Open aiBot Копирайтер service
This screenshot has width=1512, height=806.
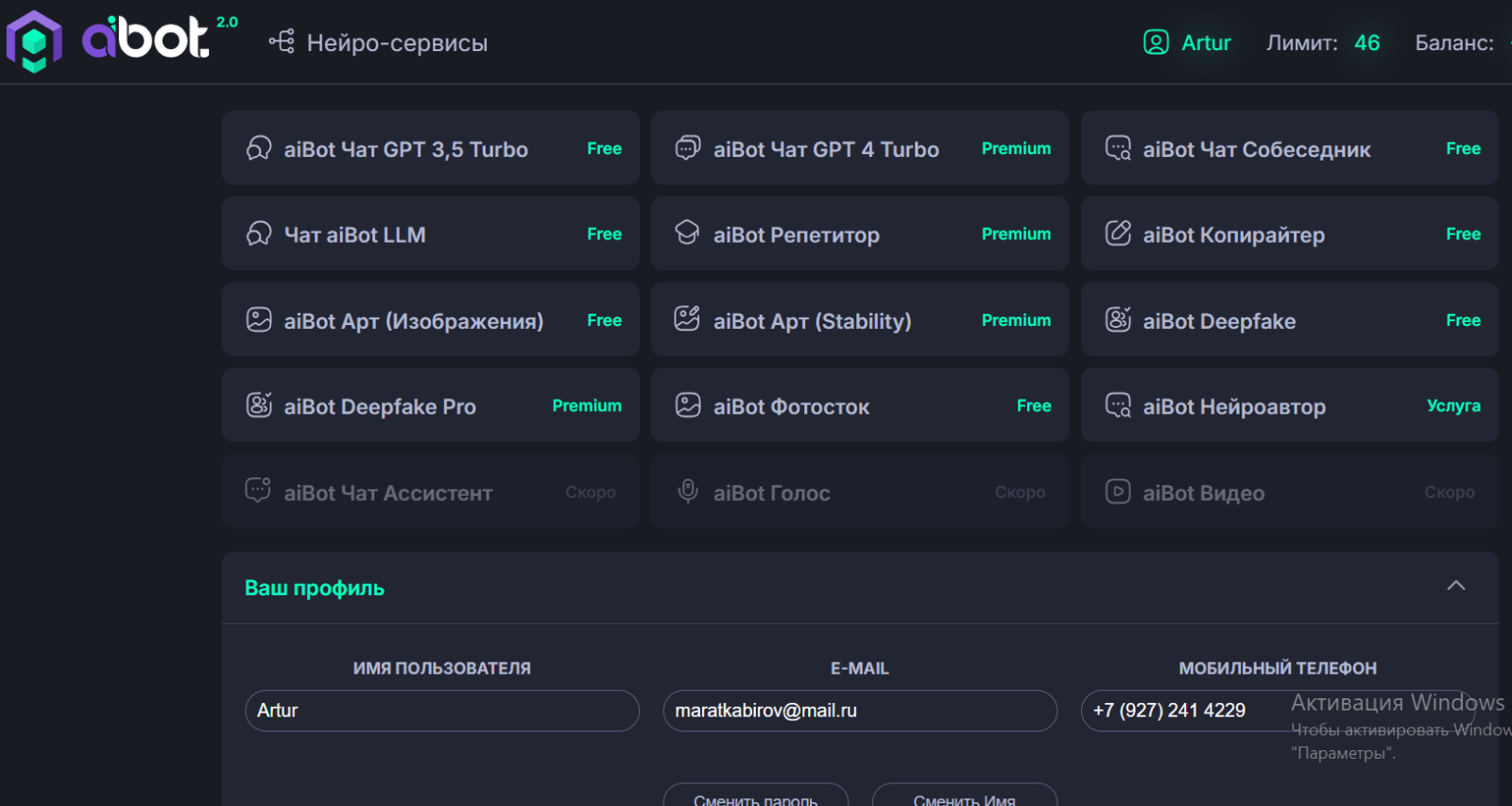point(1290,233)
